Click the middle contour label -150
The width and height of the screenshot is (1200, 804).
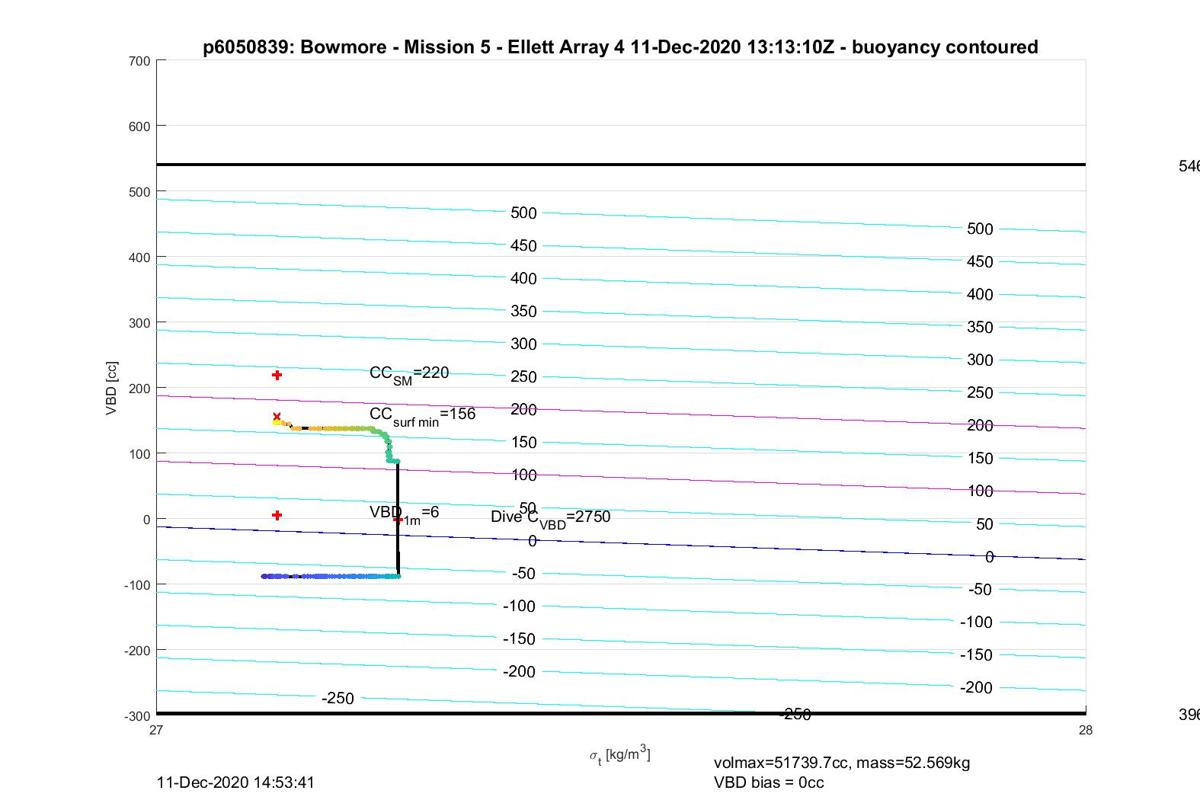519,639
